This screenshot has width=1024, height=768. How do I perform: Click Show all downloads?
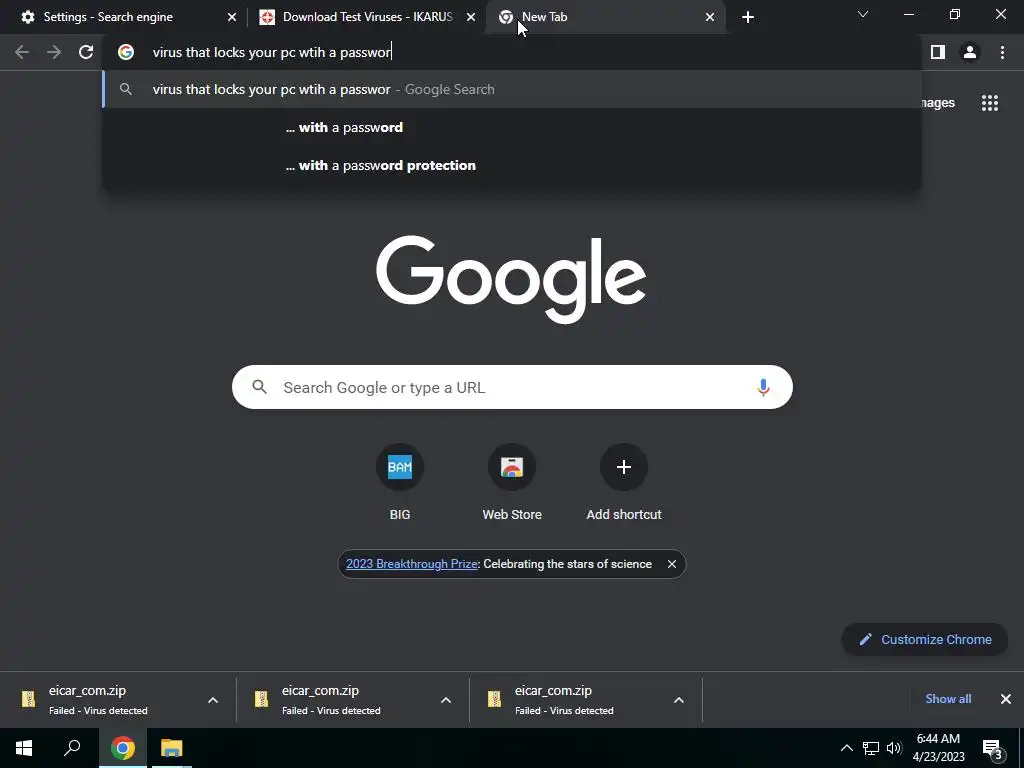(x=948, y=699)
